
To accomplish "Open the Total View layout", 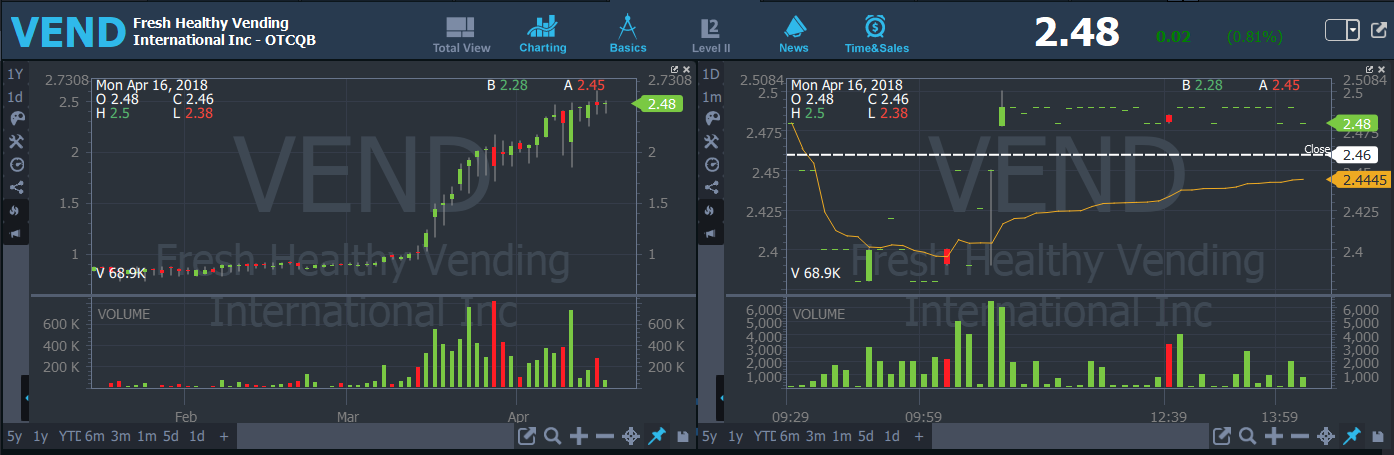I will (461, 34).
